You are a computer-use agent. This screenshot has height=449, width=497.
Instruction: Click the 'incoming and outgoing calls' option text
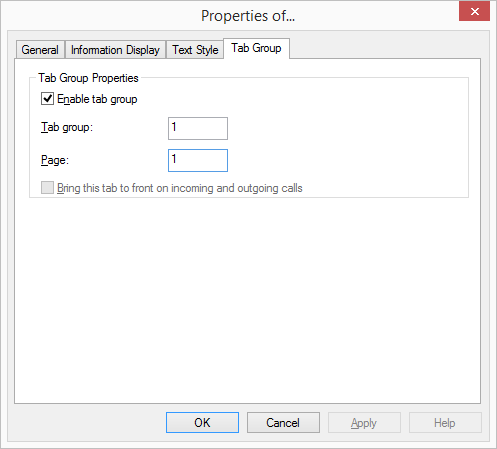237,188
